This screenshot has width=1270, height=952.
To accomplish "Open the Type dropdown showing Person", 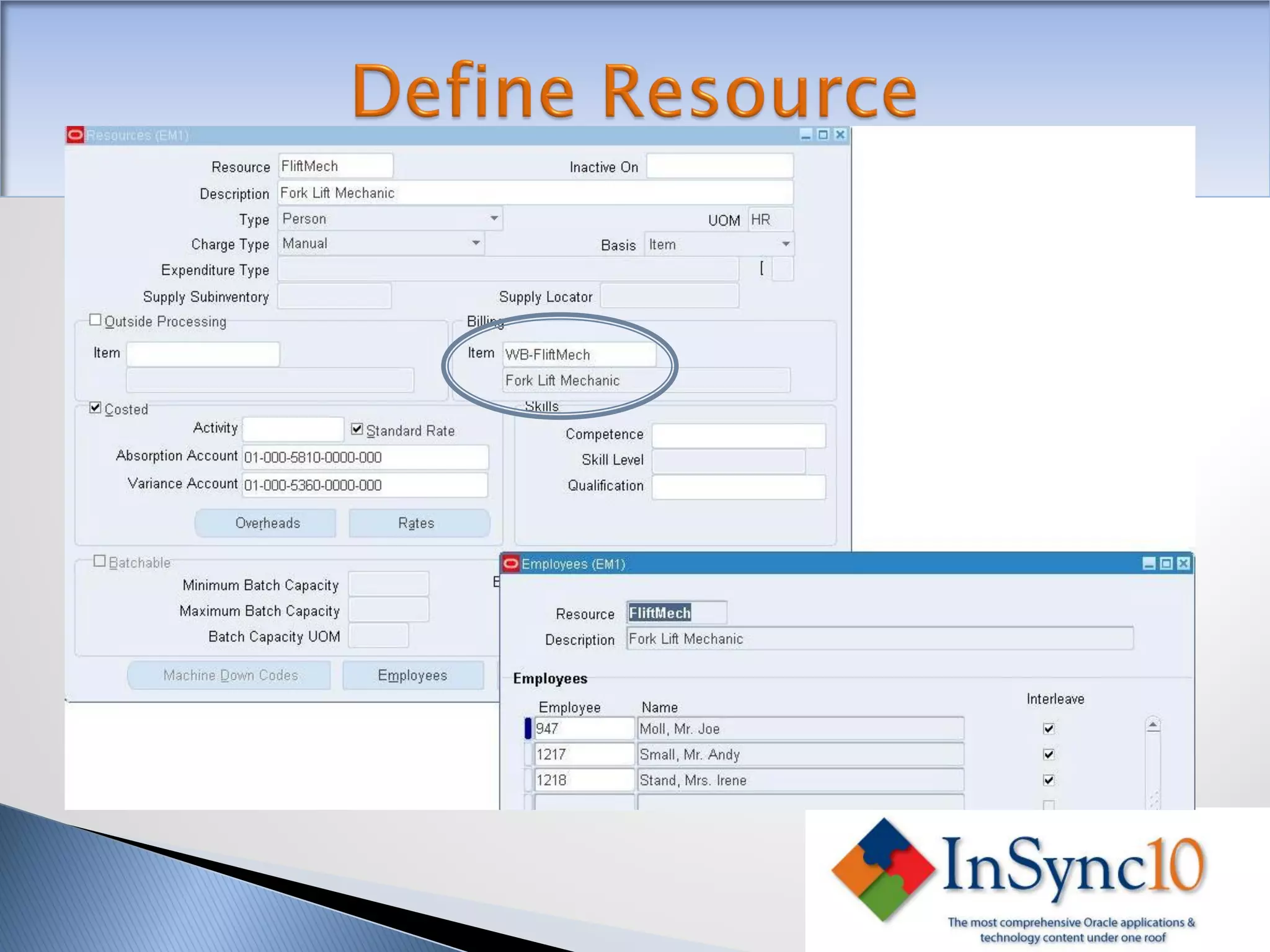I will (x=494, y=219).
